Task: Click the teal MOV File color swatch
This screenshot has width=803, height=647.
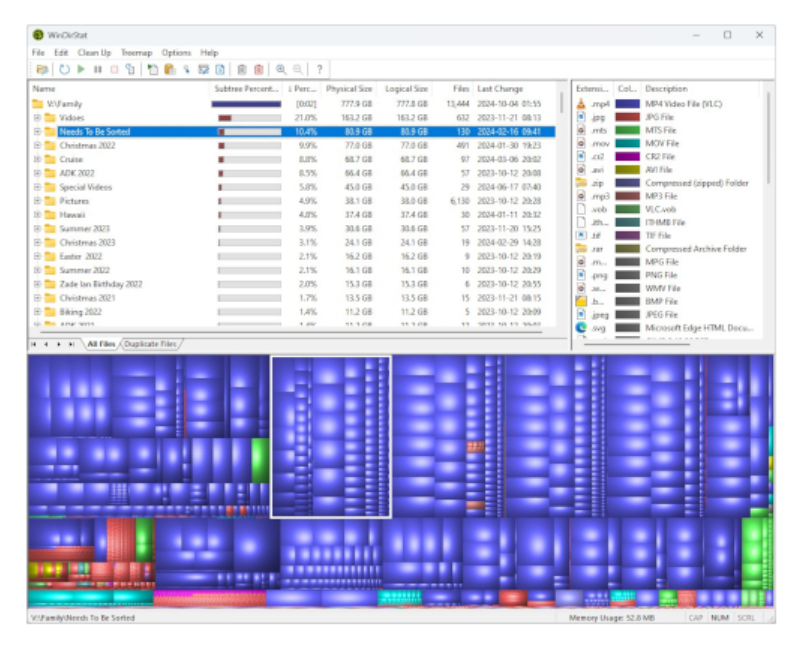Action: [x=627, y=143]
